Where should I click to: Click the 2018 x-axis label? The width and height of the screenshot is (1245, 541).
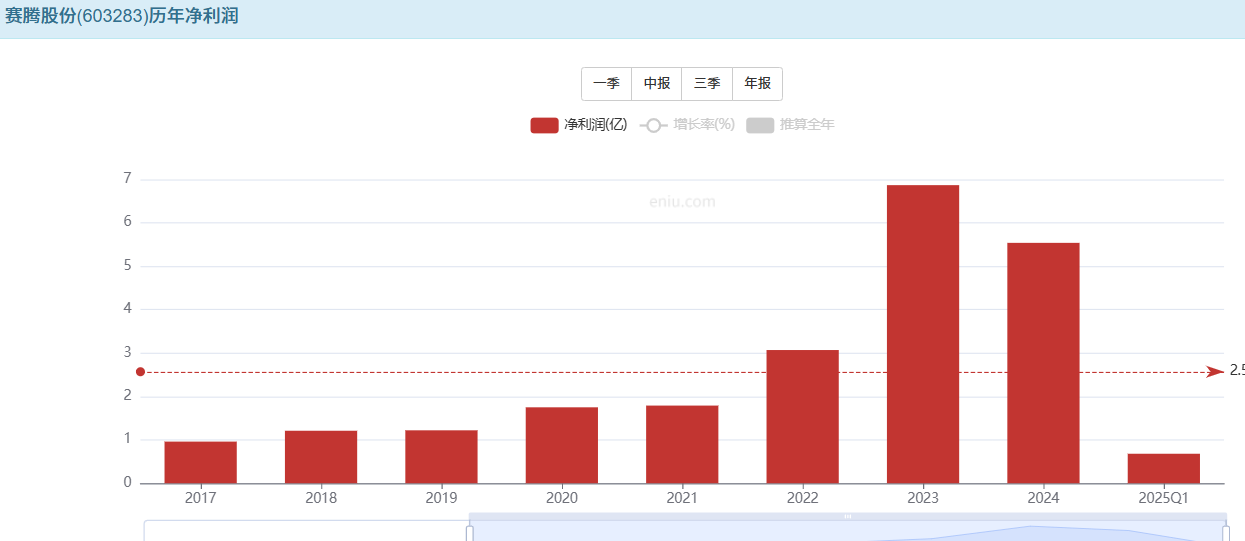pos(321,498)
